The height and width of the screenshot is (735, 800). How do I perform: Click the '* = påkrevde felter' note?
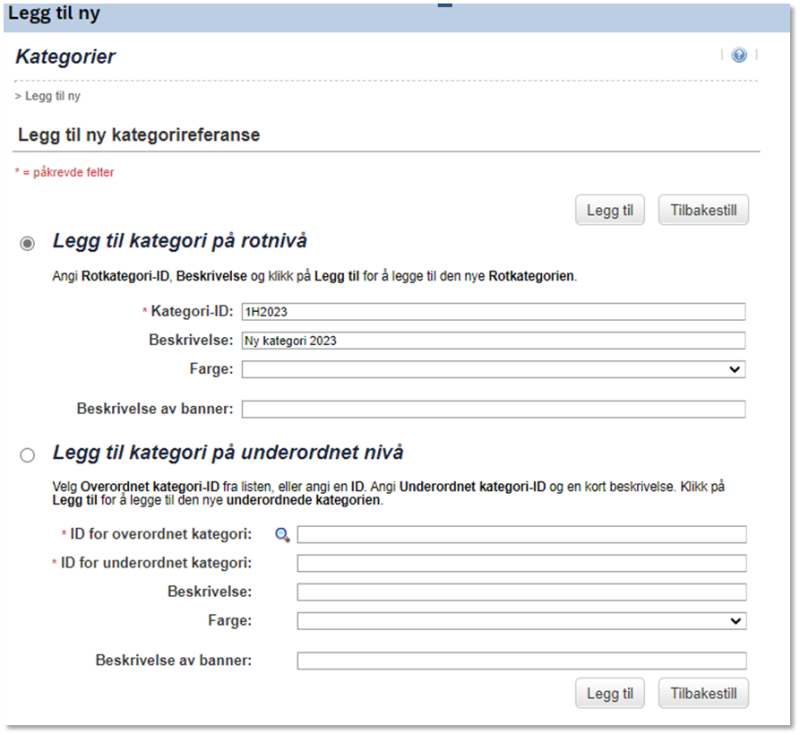pos(64,172)
